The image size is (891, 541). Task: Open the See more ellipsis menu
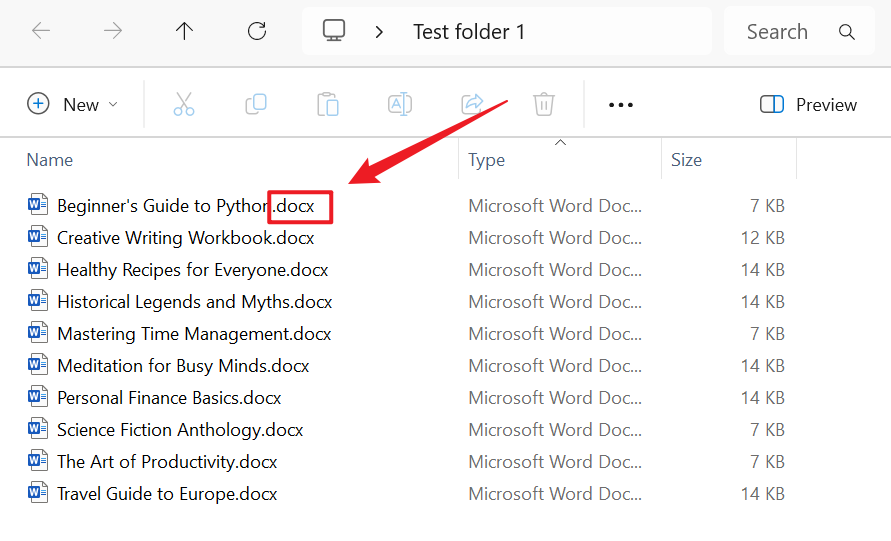621,104
